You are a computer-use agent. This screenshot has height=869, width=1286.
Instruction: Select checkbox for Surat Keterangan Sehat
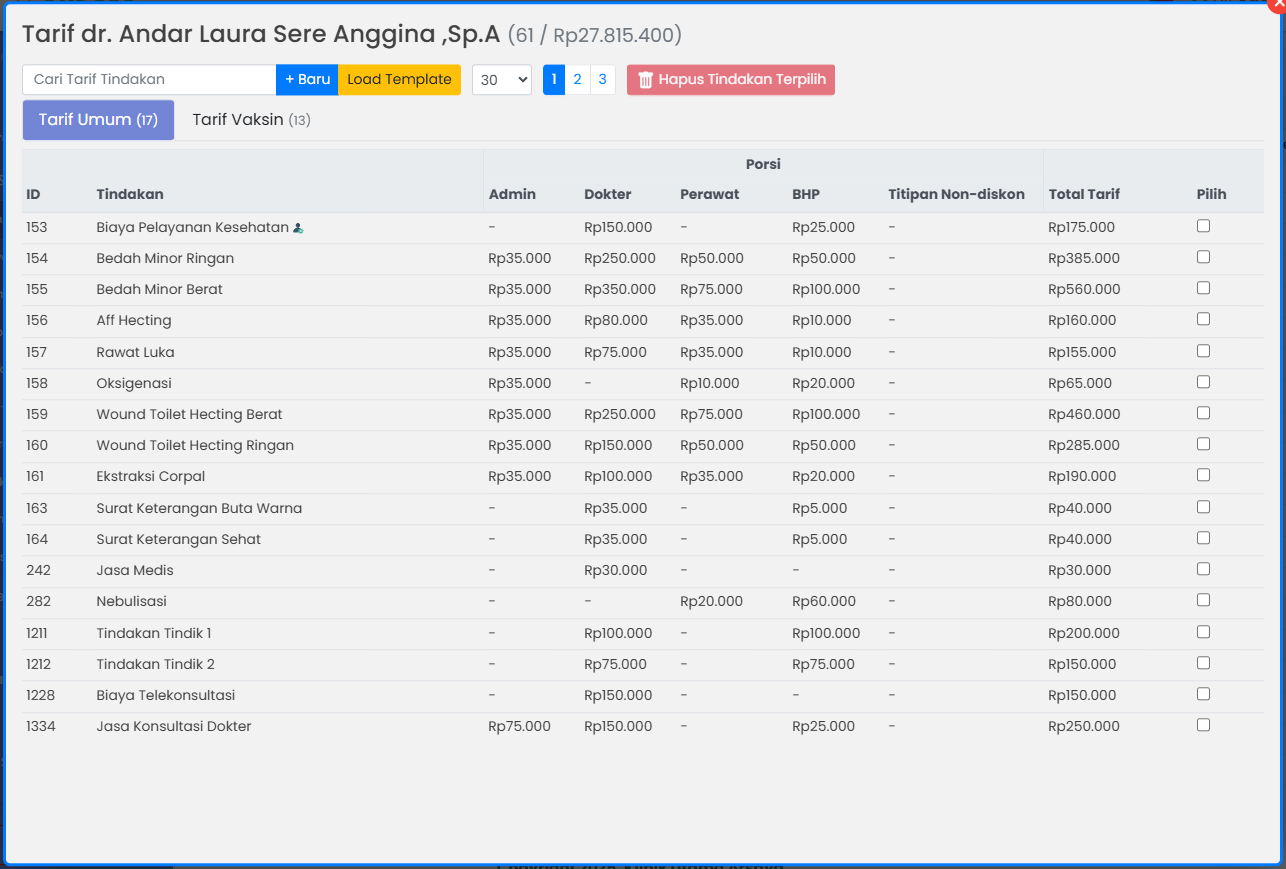click(1203, 538)
